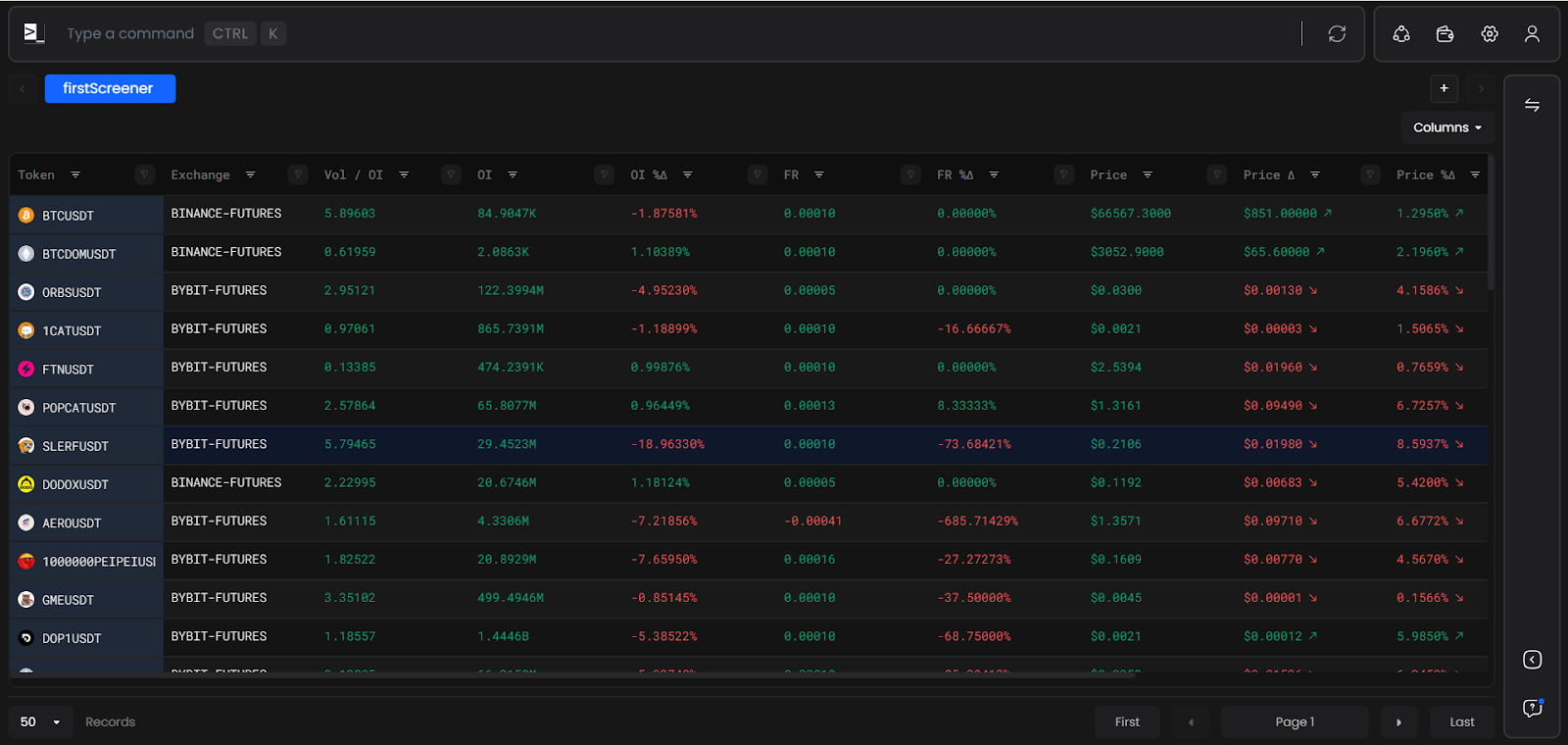
Task: Go to the Last page
Action: (1462, 721)
